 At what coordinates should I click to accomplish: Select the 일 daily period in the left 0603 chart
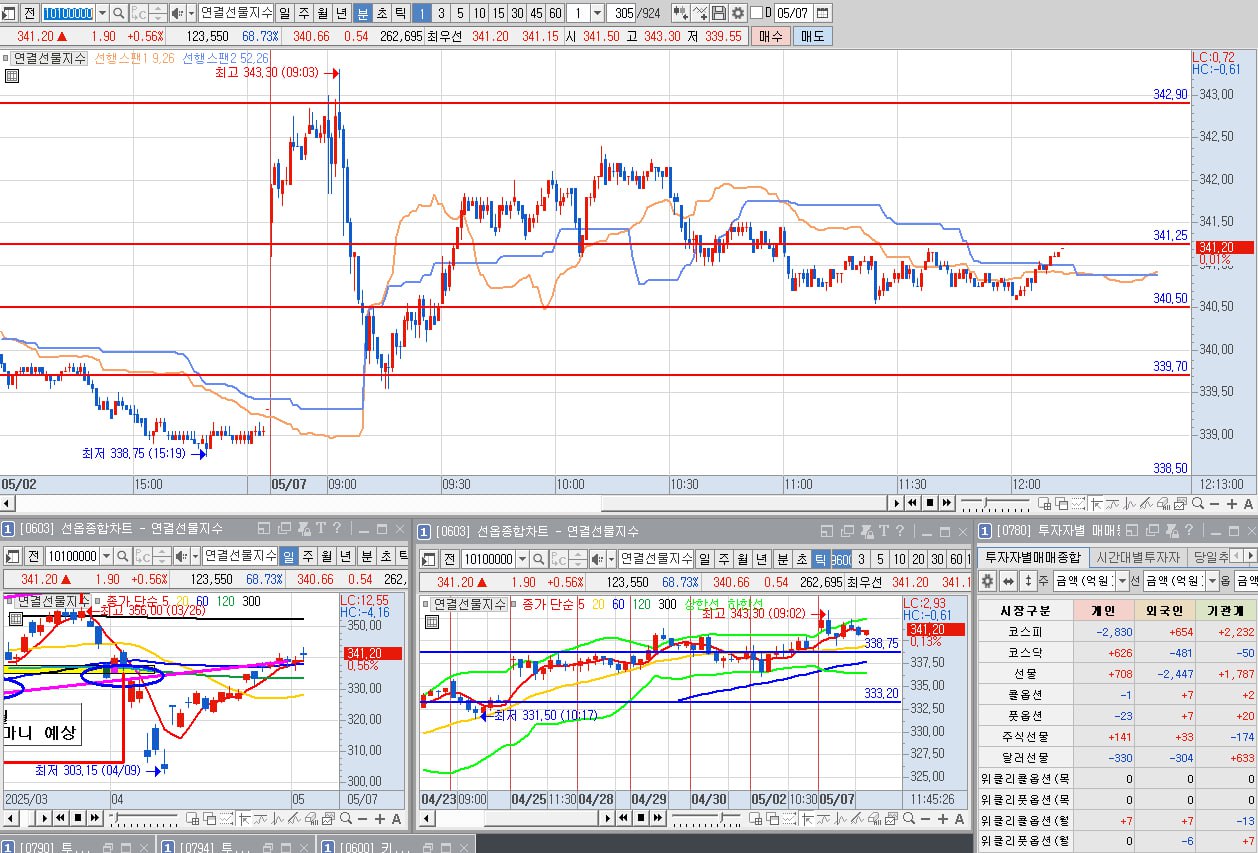point(288,556)
